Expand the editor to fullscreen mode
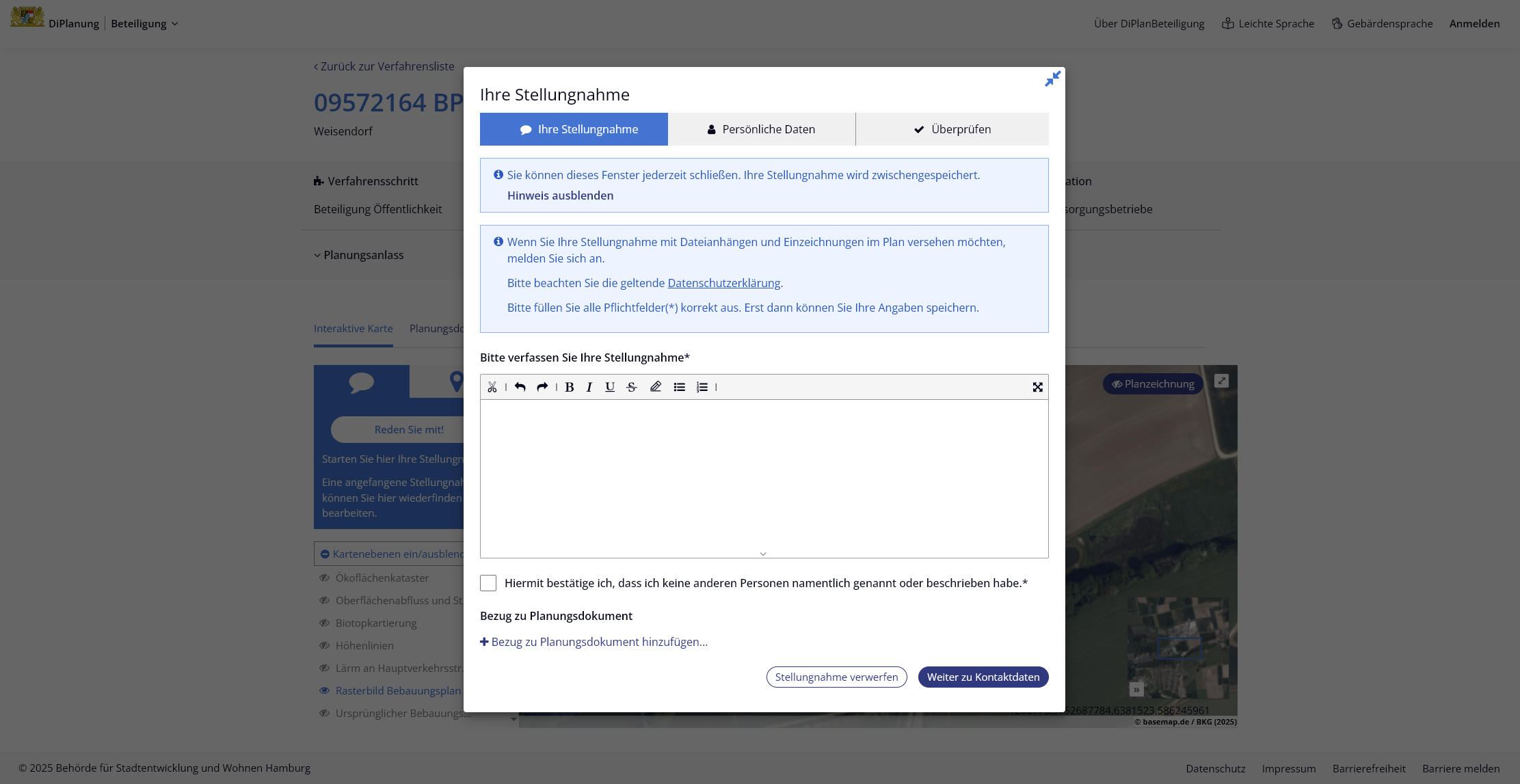This screenshot has height=784, width=1520. coord(1037,387)
